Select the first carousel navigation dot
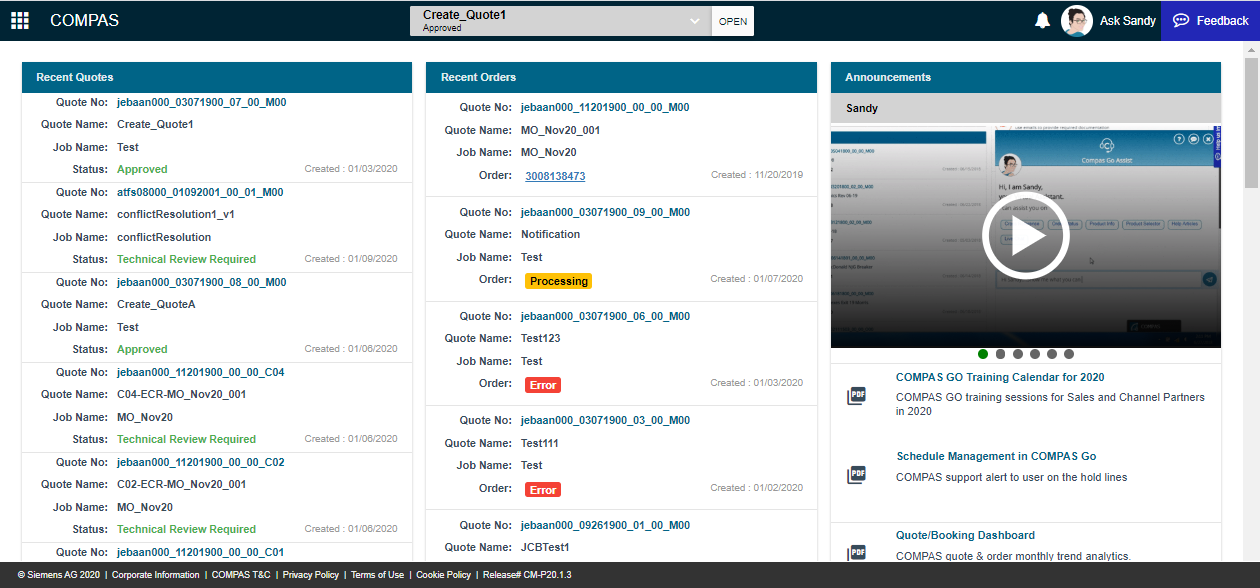This screenshot has height=588, width=1260. coord(982,354)
